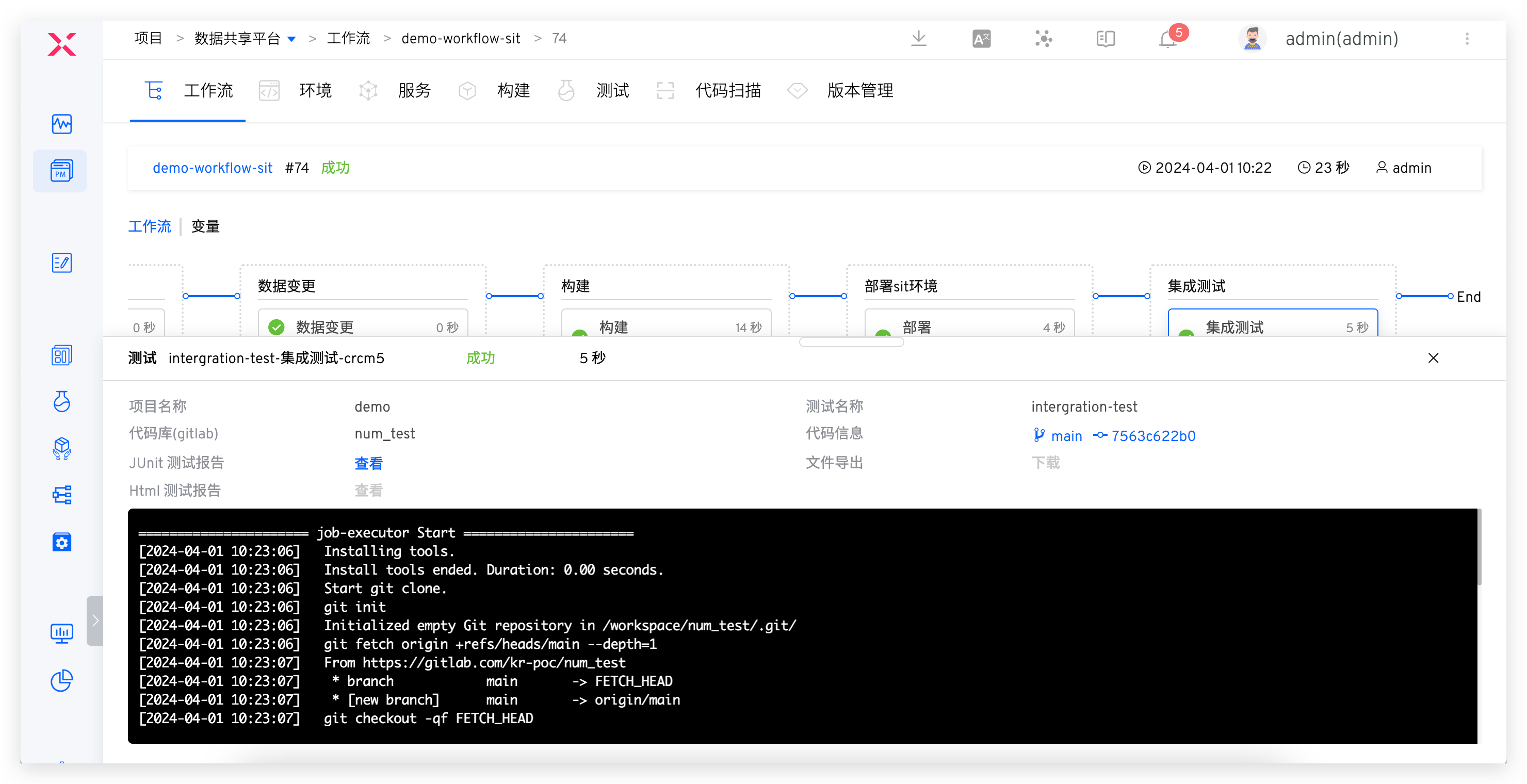1527x784 pixels.
Task: Click the test flask sidebar icon
Action: 62,402
